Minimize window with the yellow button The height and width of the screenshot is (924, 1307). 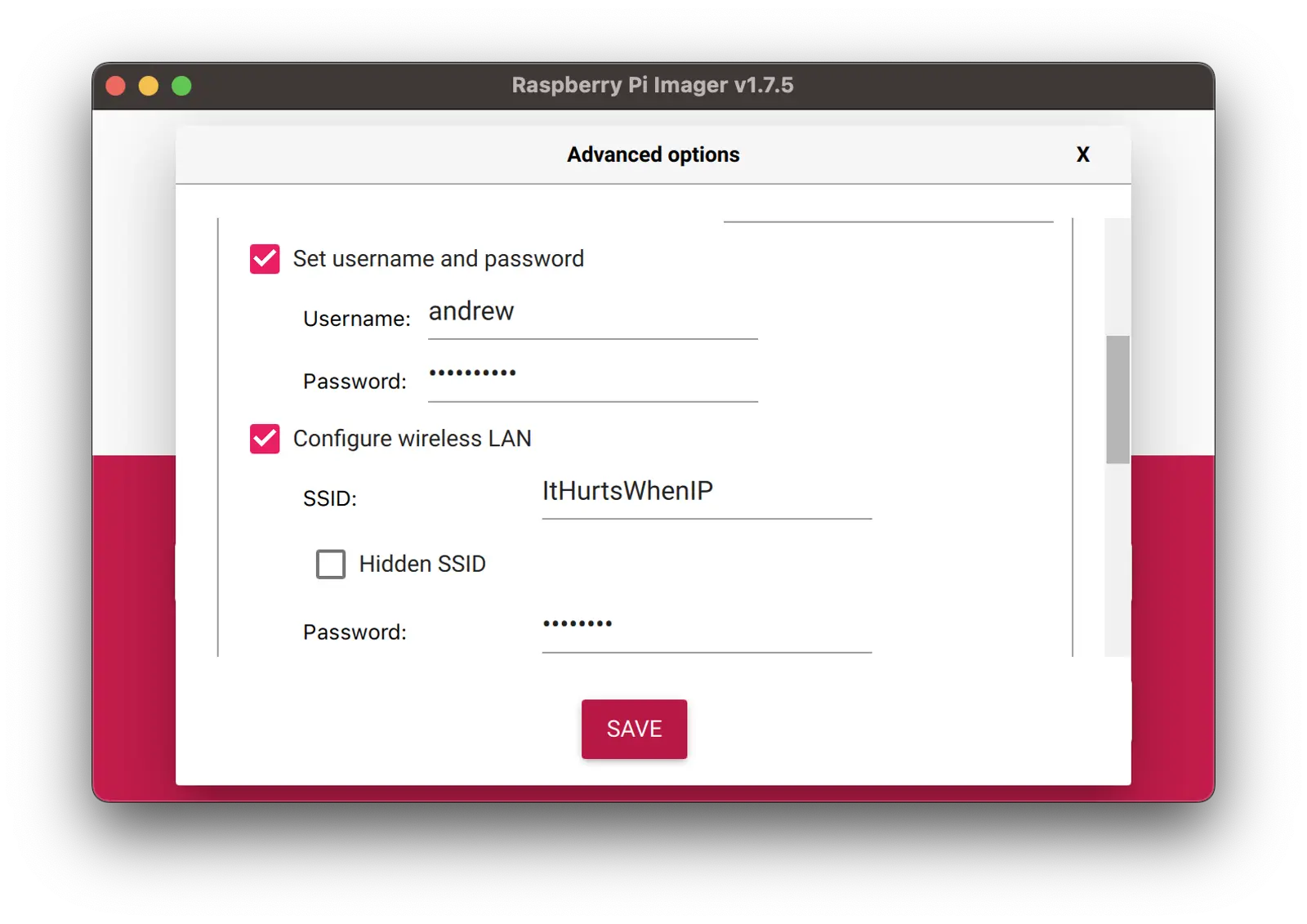[x=149, y=86]
